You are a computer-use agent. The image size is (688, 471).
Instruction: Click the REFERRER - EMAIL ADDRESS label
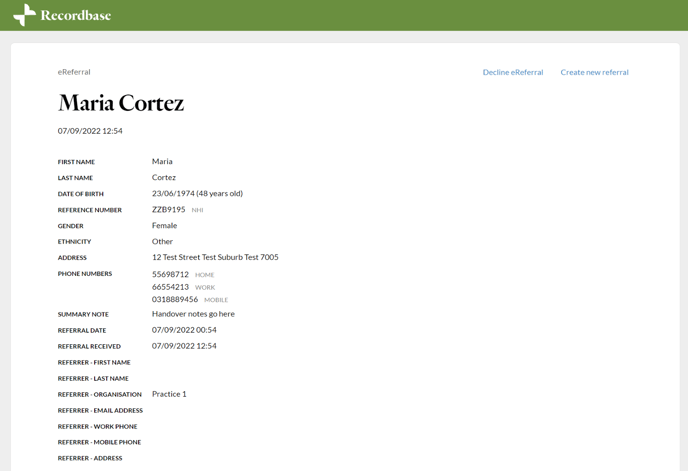coord(100,411)
